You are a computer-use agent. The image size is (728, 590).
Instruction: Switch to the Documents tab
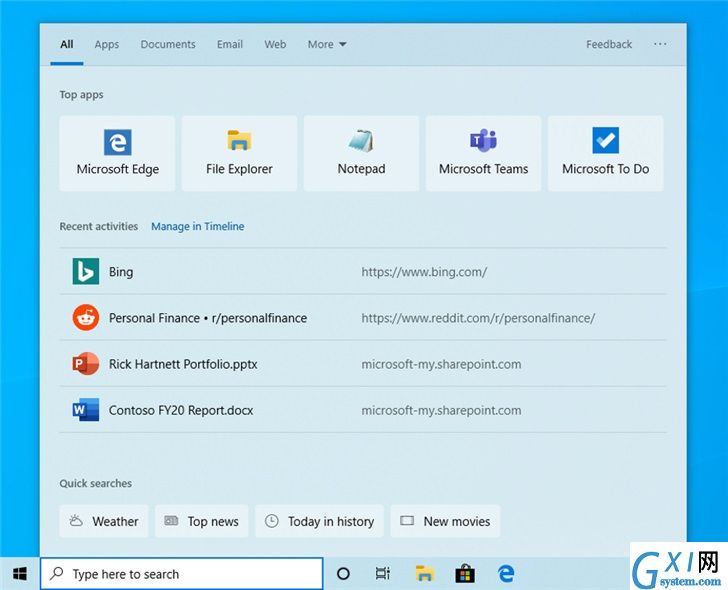(168, 45)
